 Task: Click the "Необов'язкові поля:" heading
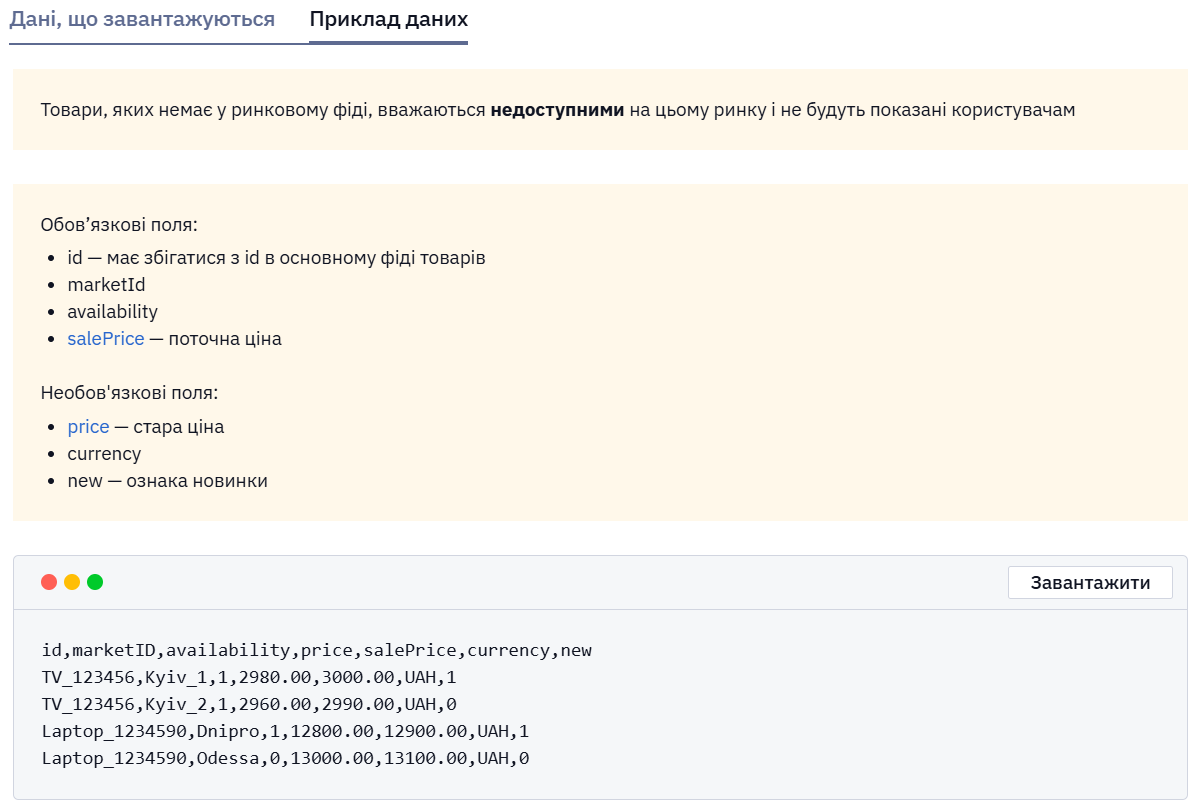[x=129, y=393]
